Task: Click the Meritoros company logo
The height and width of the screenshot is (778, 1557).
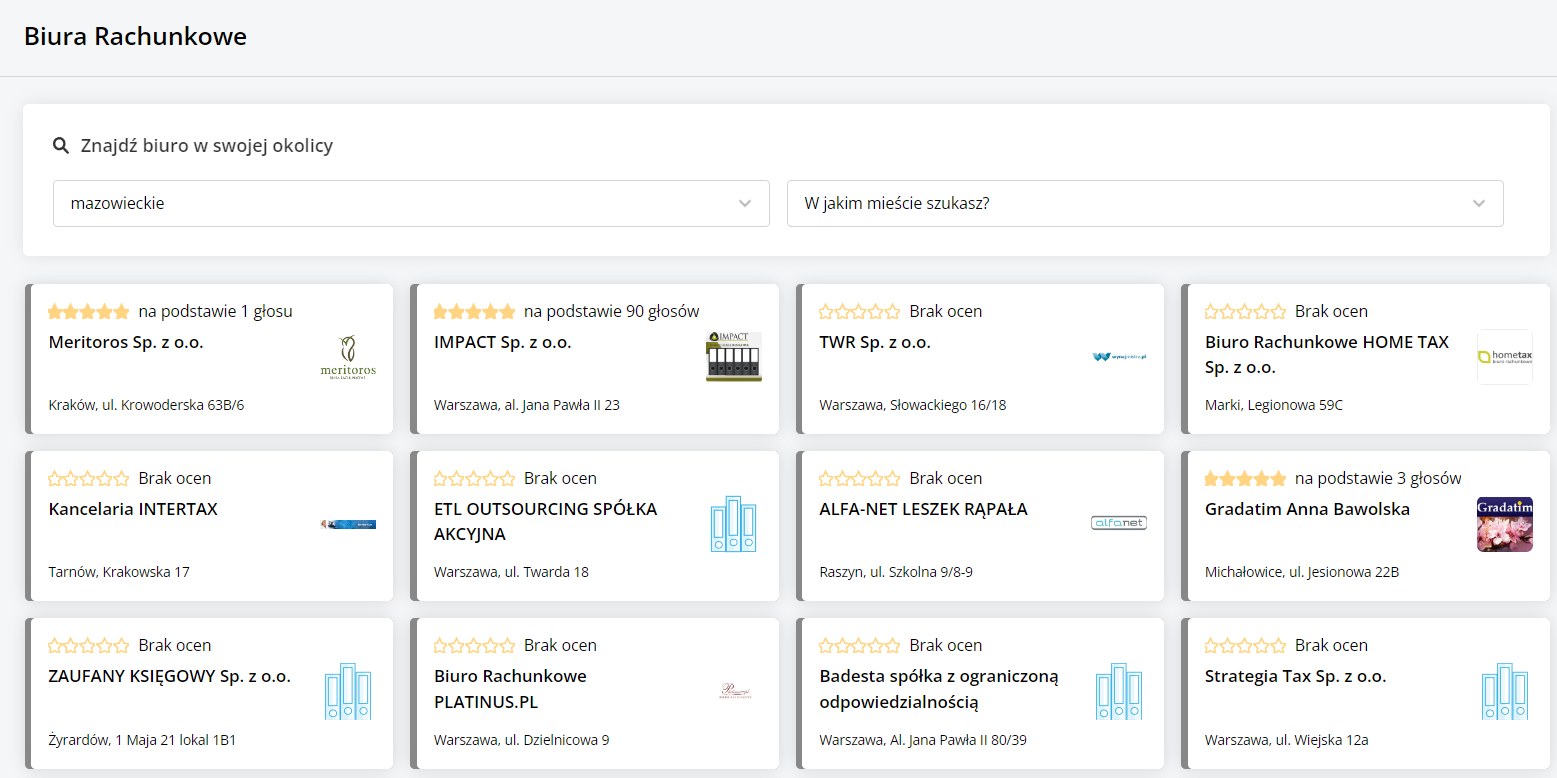Action: pos(348,358)
